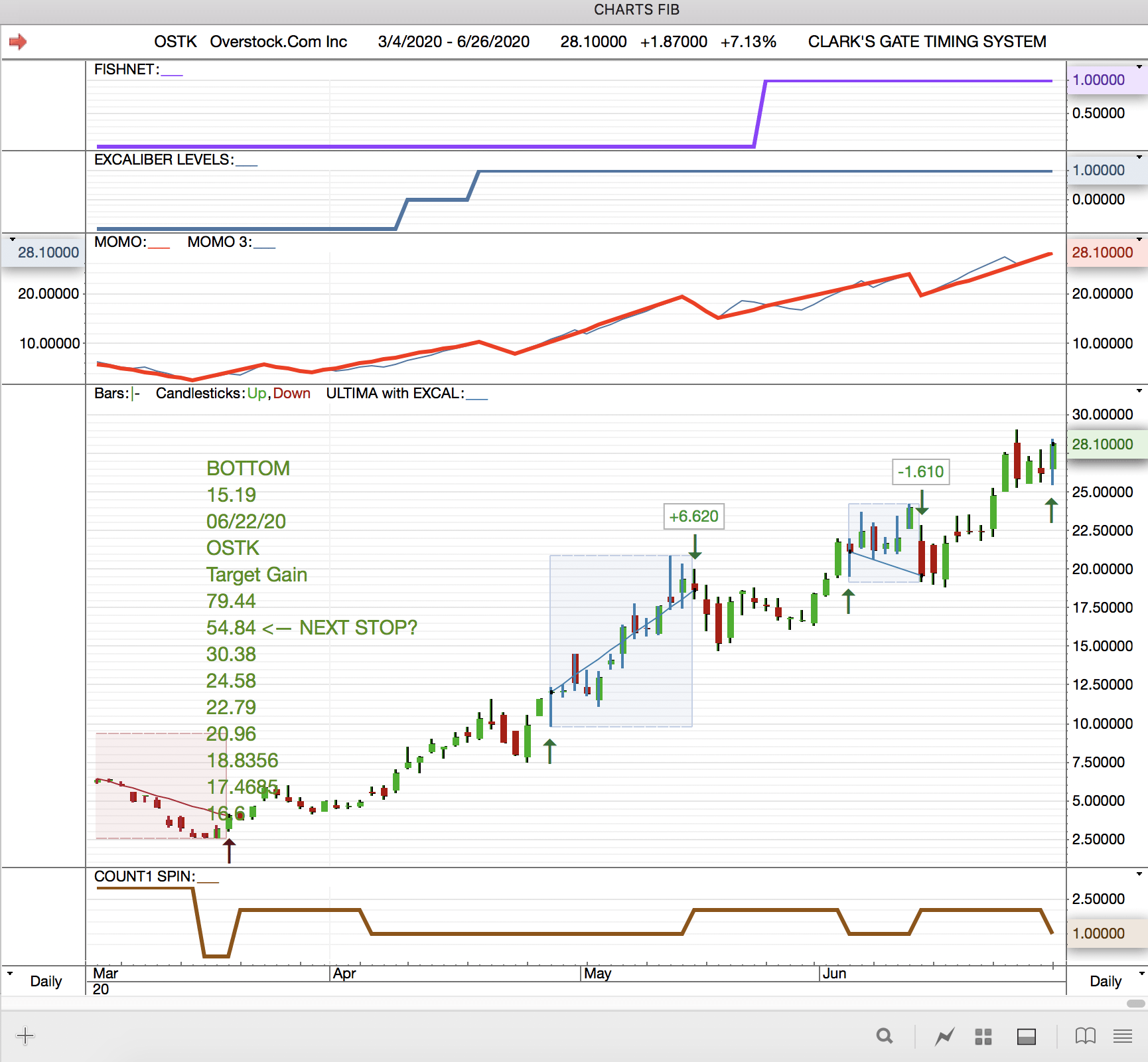Click the Apr label on time axis
Image resolution: width=1148 pixels, height=1062 pixels.
click(x=344, y=974)
